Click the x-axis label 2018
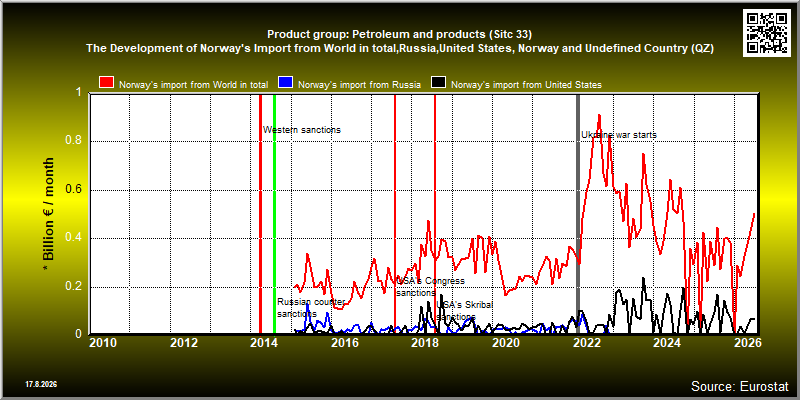The image size is (800, 400). tap(426, 342)
